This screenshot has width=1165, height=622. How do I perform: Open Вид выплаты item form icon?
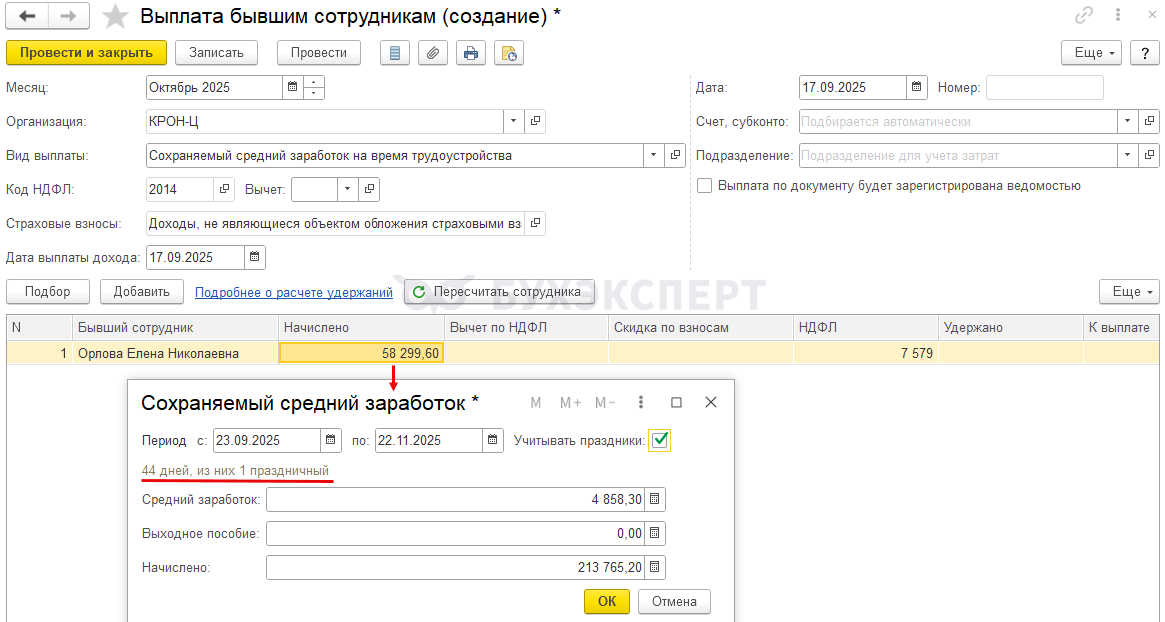(675, 155)
